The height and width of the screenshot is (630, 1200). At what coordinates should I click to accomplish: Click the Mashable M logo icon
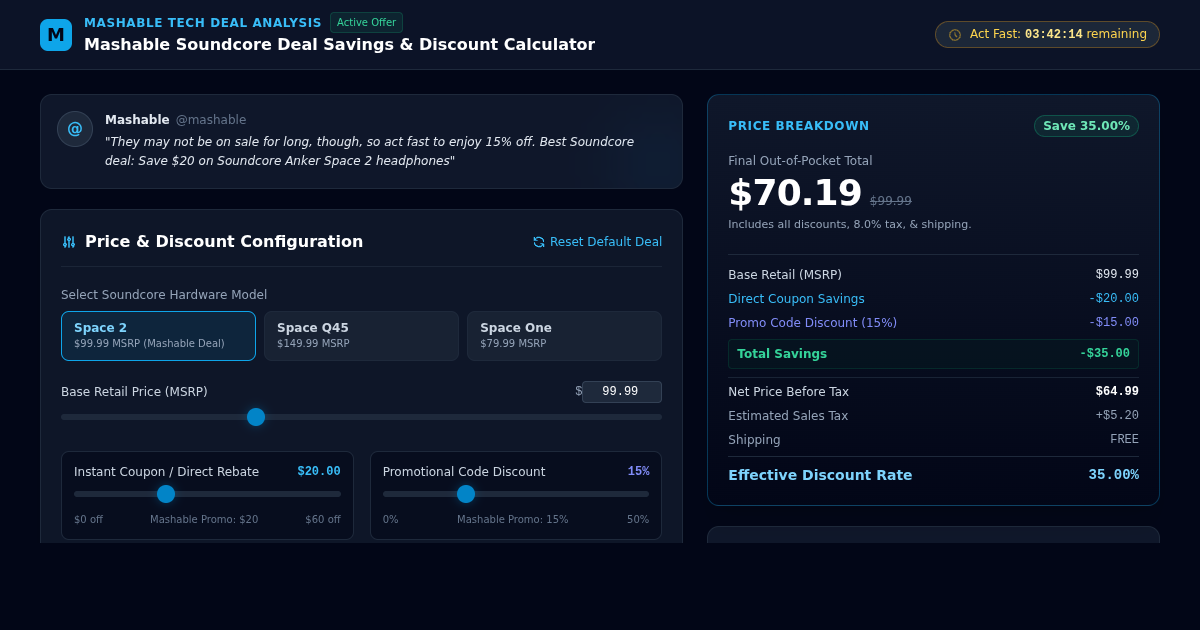[56, 35]
